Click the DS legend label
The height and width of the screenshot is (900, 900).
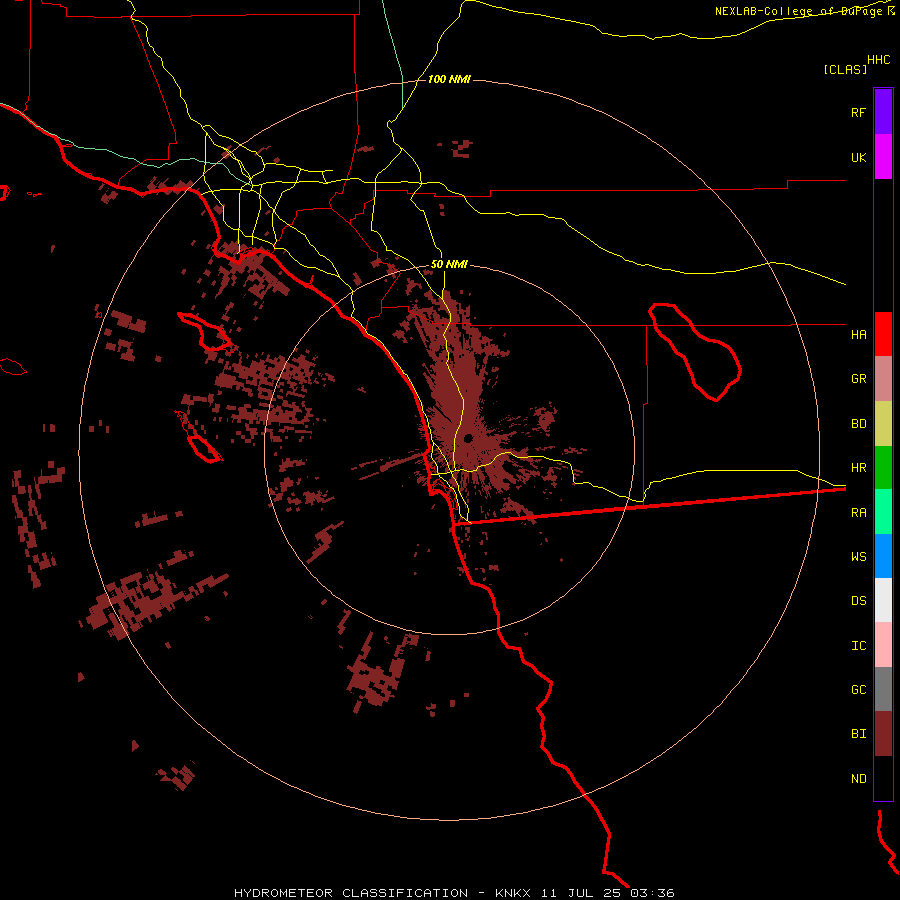(858, 601)
